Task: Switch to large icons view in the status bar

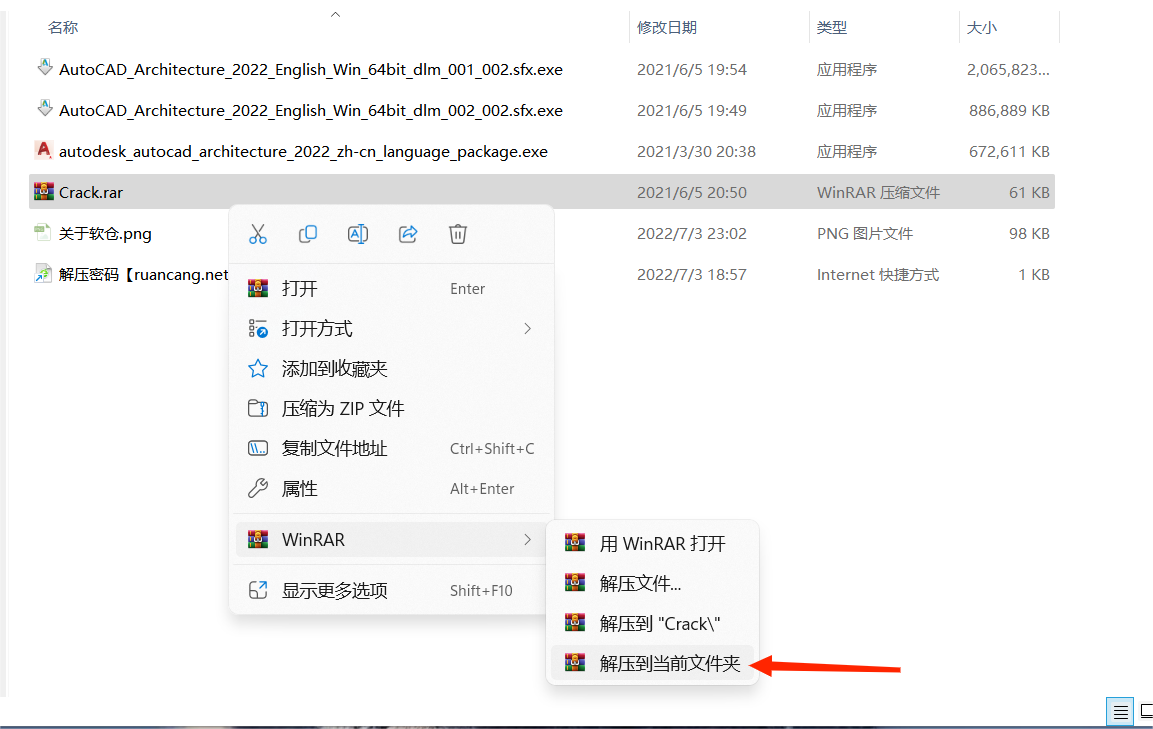Action: coord(1146,711)
